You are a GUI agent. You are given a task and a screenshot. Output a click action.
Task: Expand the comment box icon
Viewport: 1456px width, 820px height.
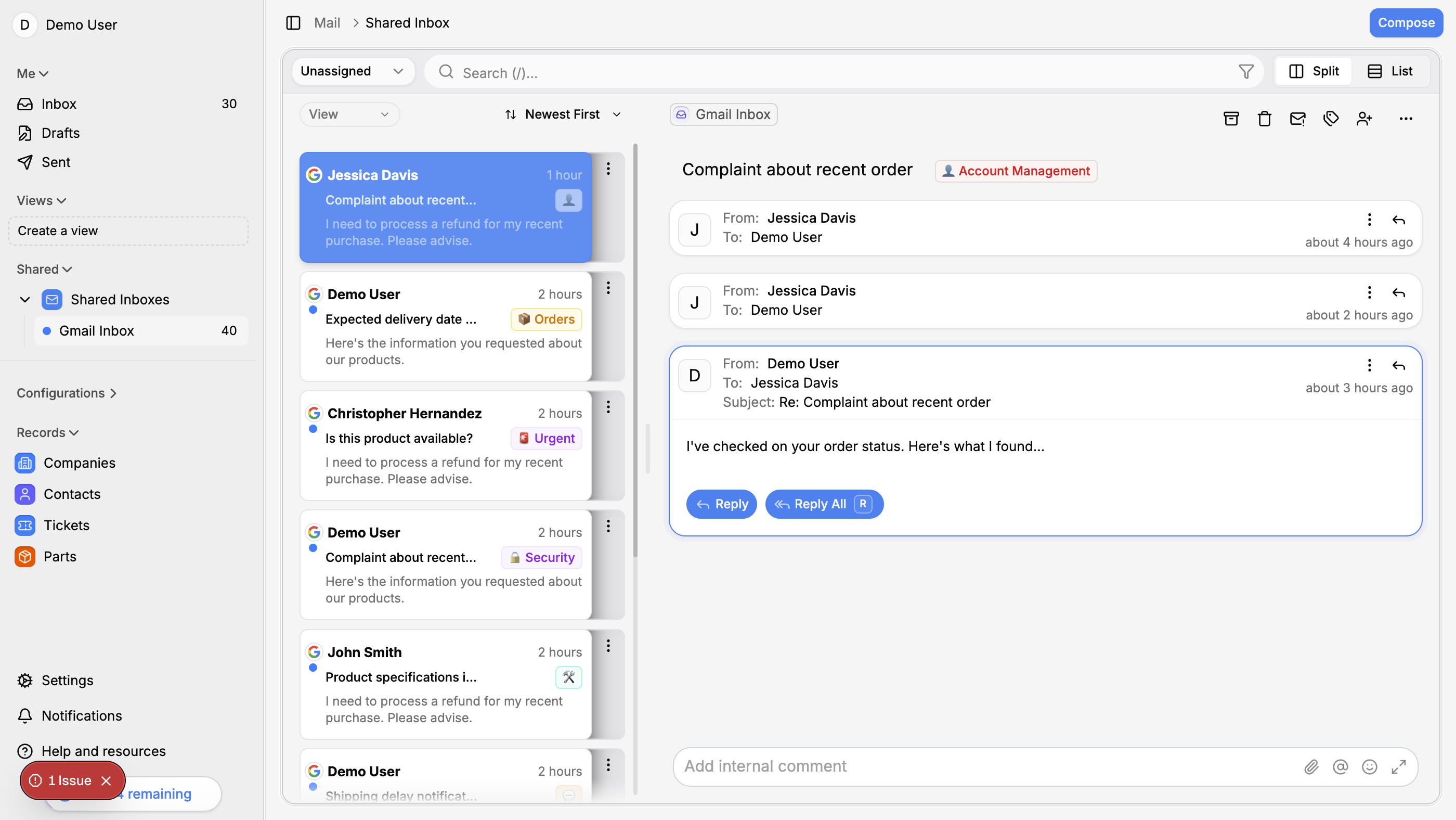[1398, 767]
